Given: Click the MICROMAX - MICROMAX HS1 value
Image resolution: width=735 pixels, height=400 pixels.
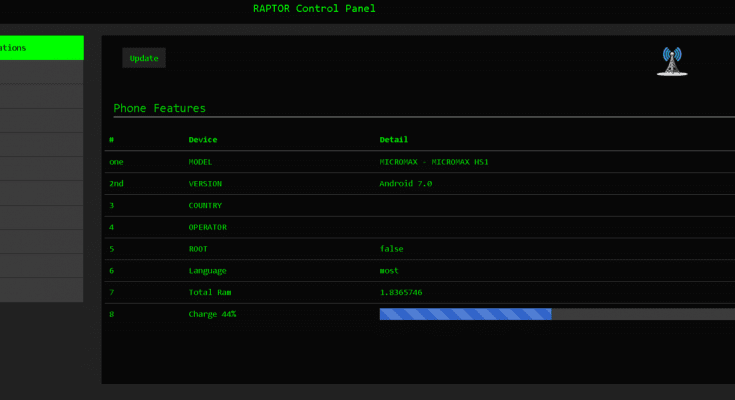Looking at the screenshot, I should pos(433,162).
